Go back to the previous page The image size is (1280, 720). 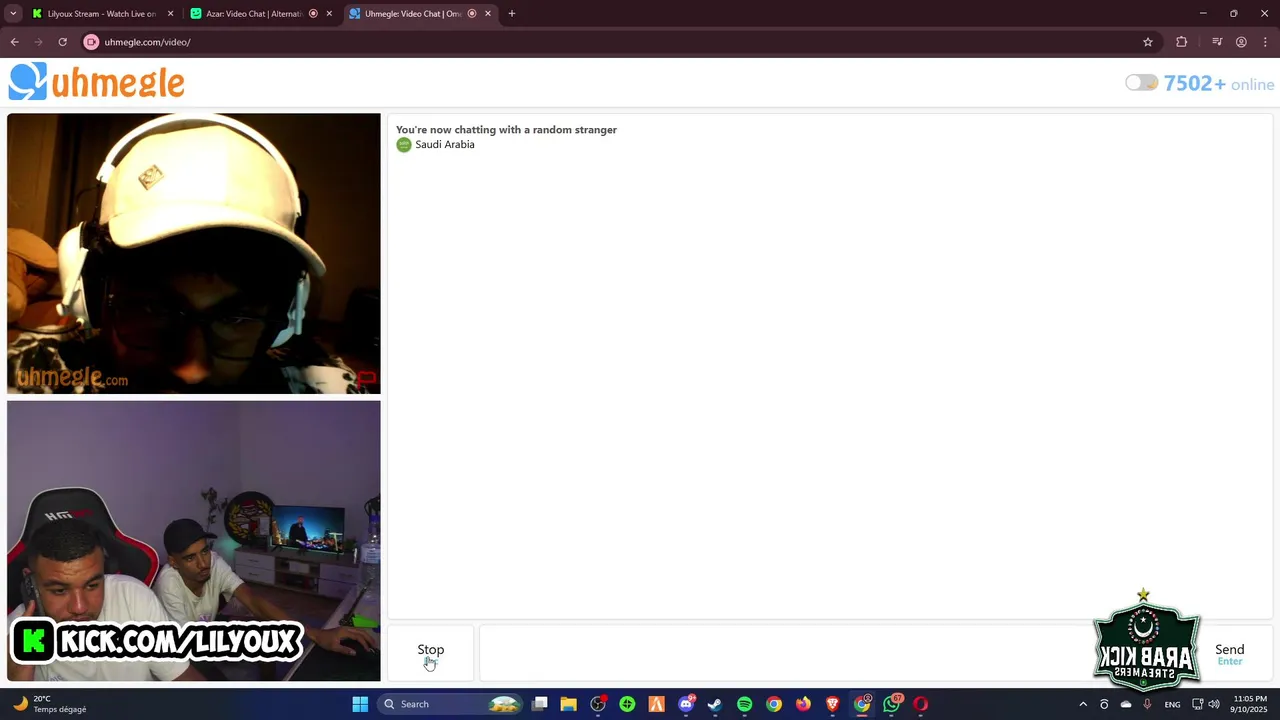click(x=14, y=42)
